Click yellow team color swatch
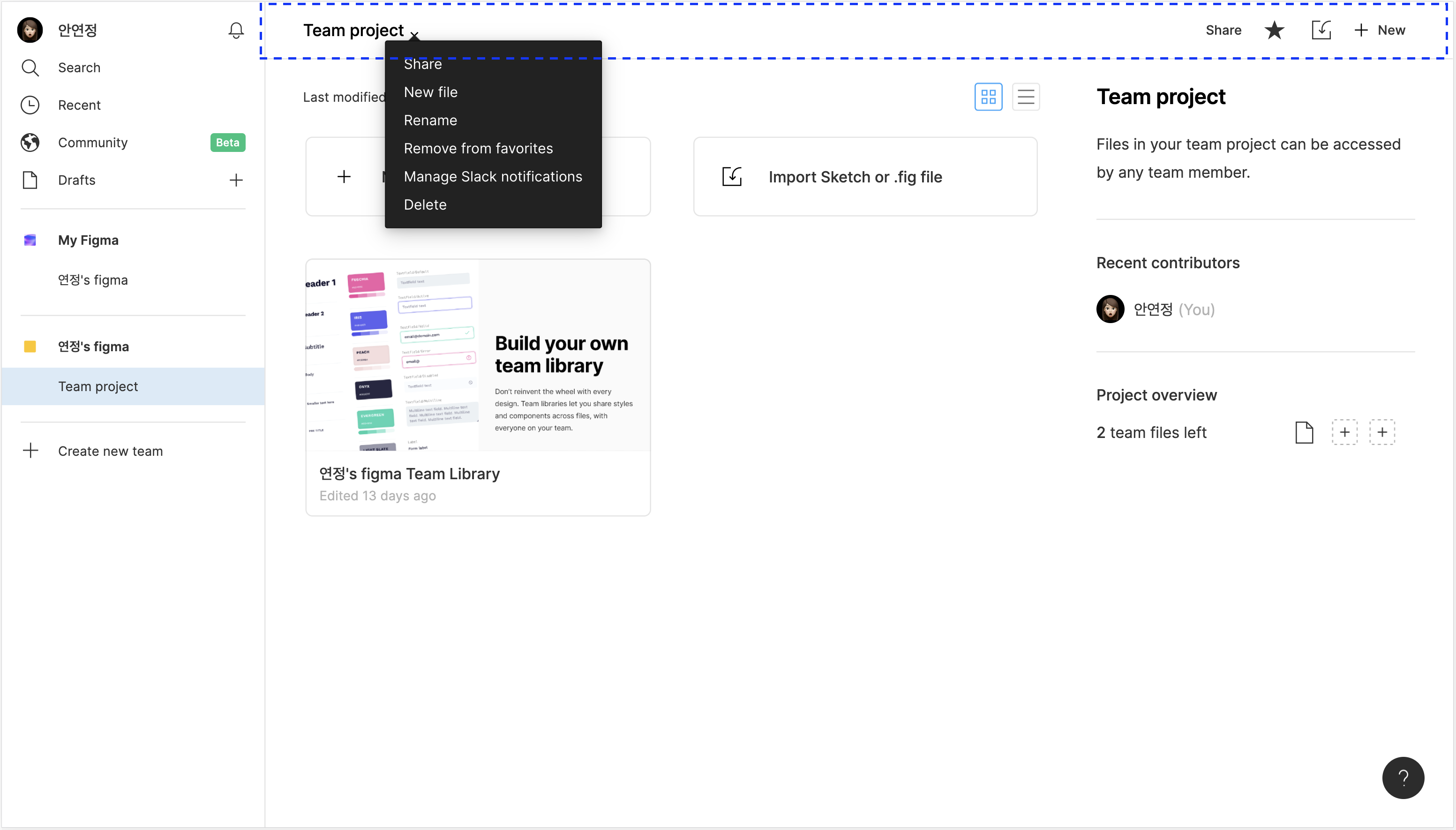1456x830 pixels. [x=30, y=347]
